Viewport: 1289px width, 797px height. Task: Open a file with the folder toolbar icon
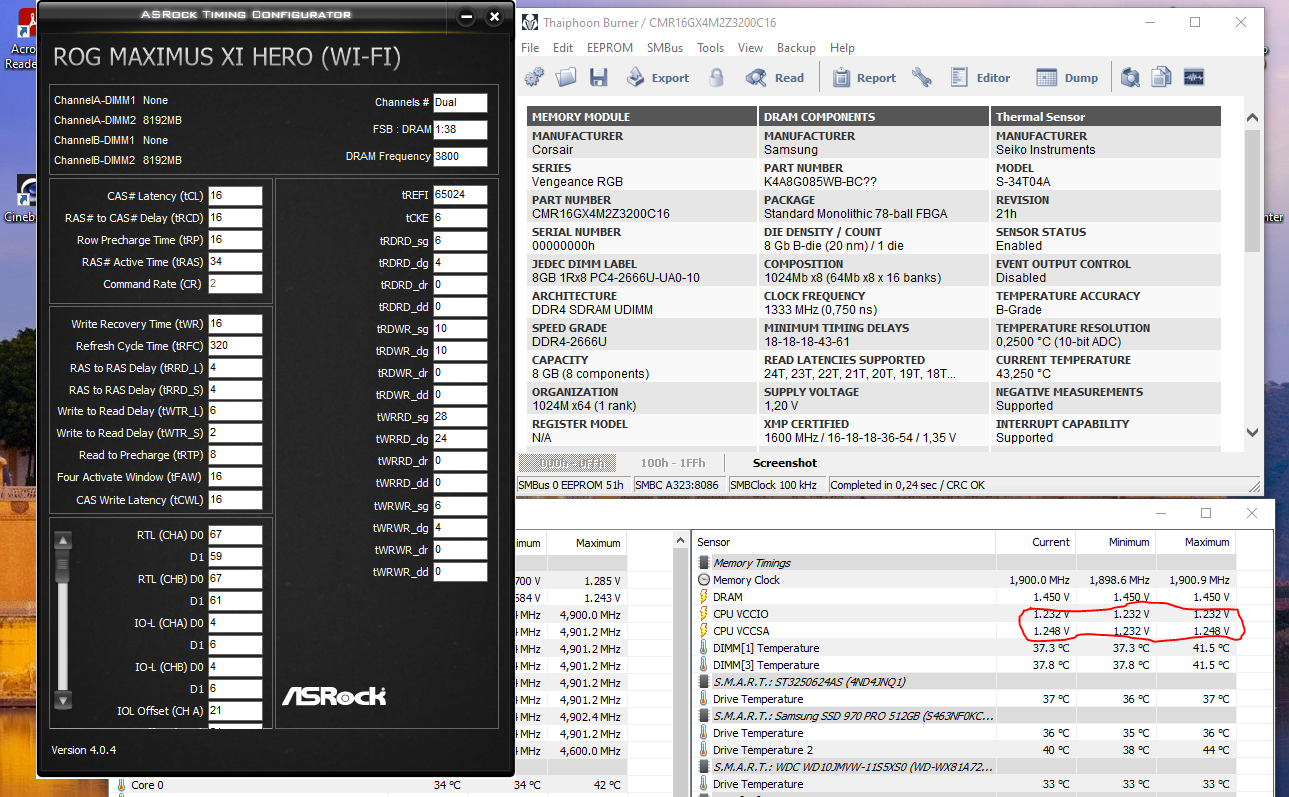[567, 77]
